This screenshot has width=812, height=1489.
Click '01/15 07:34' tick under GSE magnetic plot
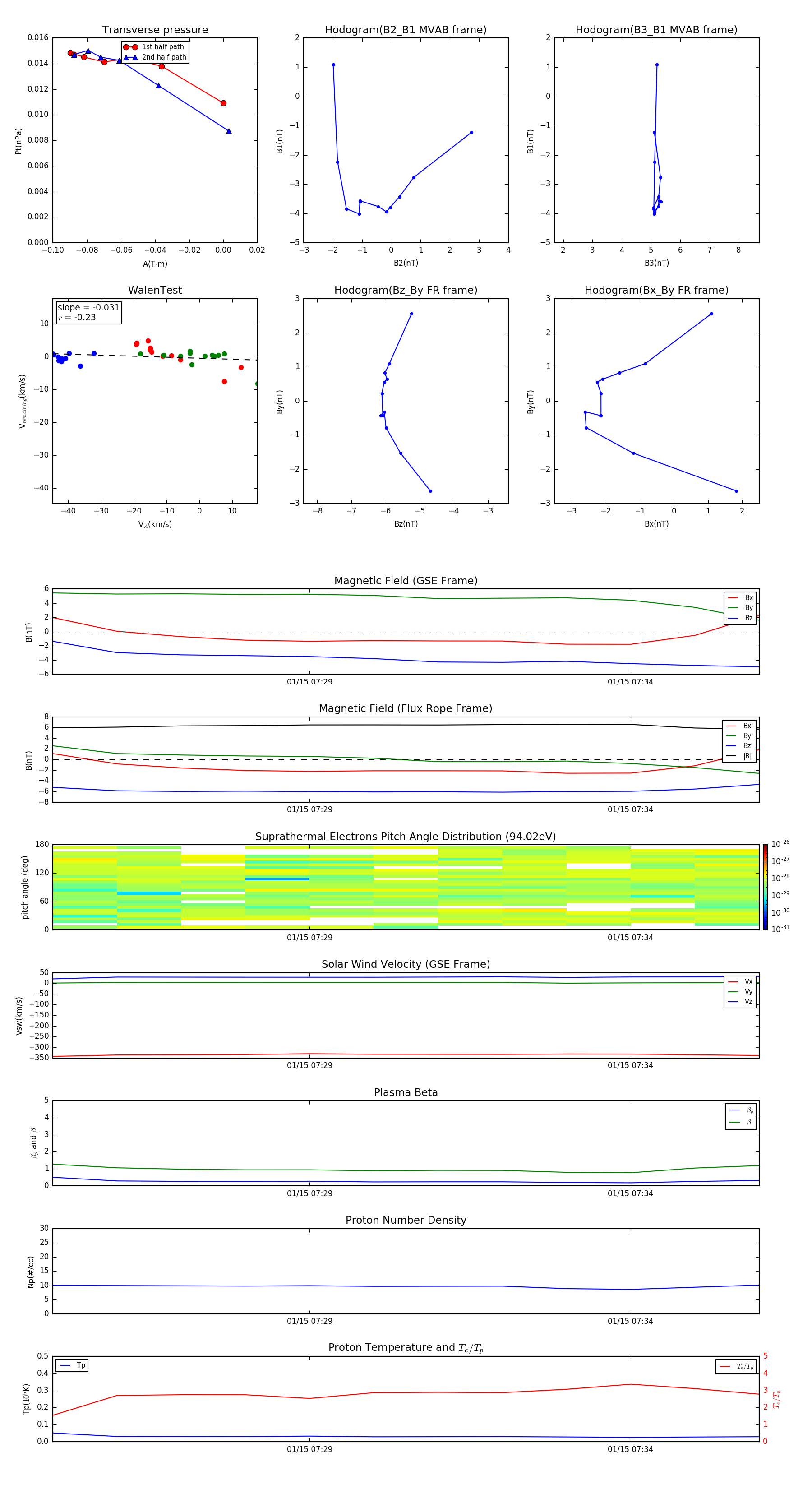point(630,682)
